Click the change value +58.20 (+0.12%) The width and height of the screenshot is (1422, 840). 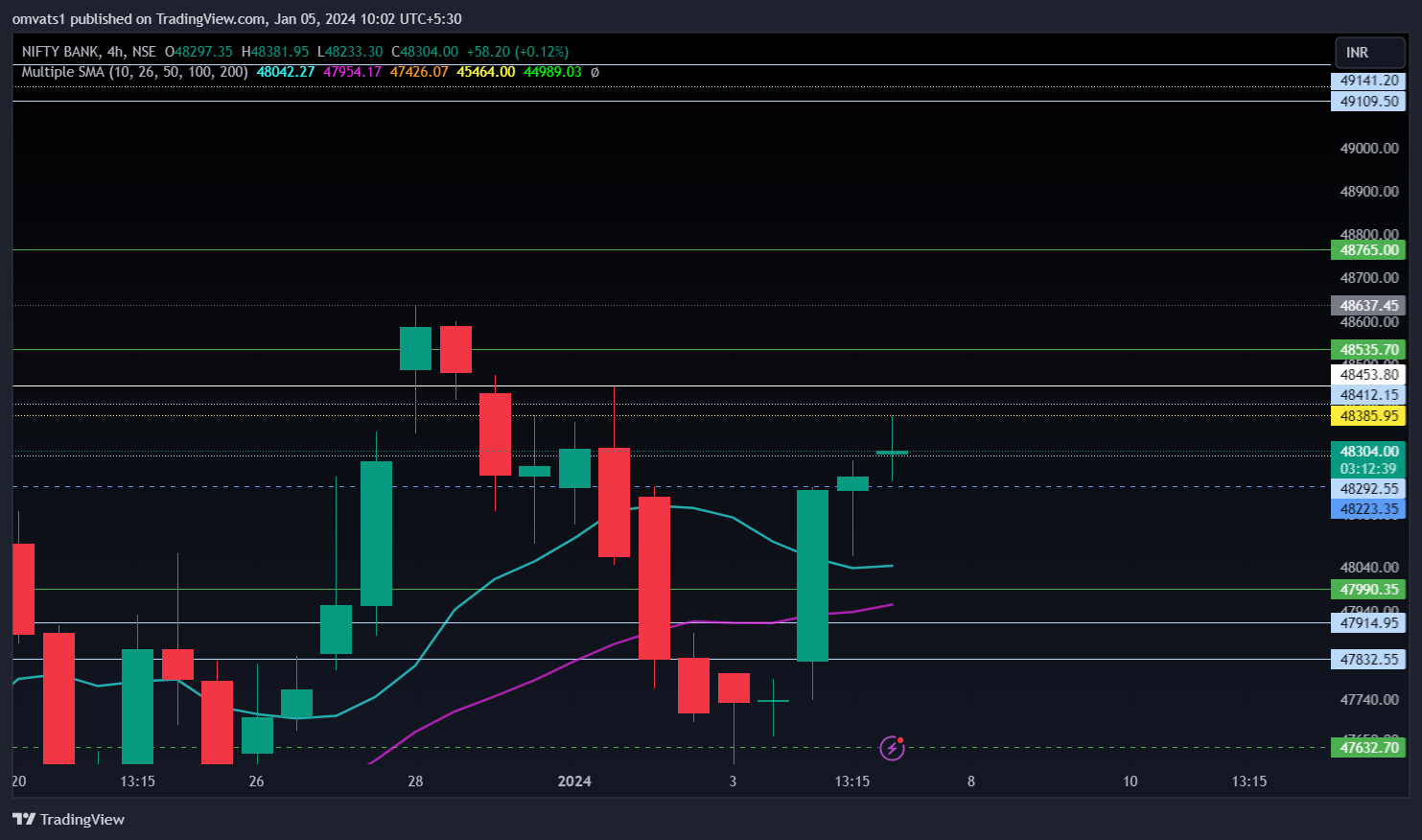pyautogui.click(x=518, y=52)
